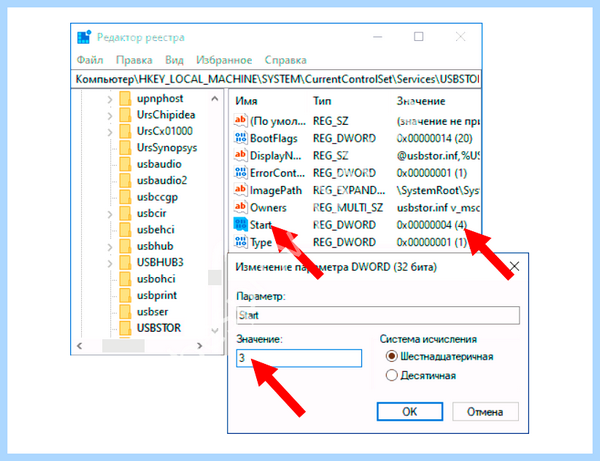Confirm the DWORD change with OK
600x461 pixels.
(410, 412)
